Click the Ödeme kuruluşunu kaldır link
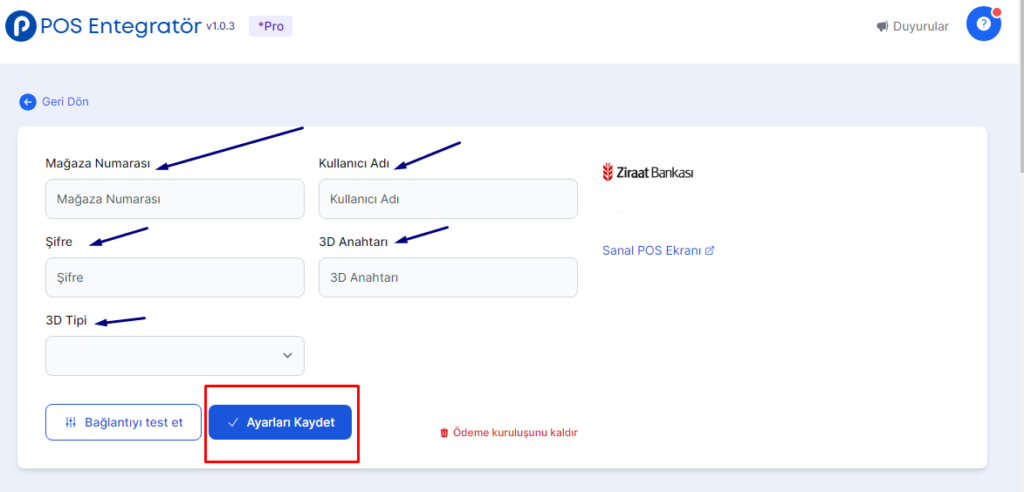This screenshot has width=1024, height=492. (515, 433)
